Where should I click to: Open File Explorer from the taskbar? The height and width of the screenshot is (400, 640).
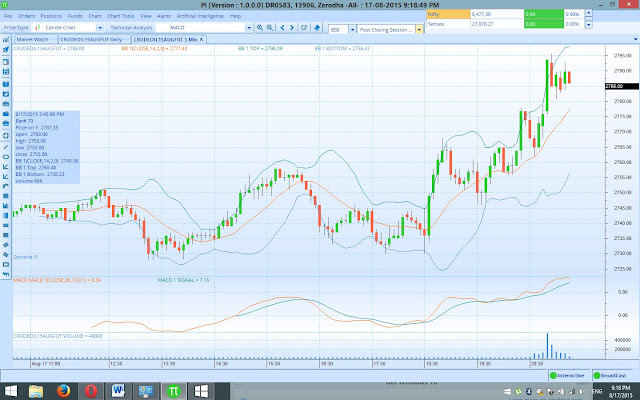point(36,391)
